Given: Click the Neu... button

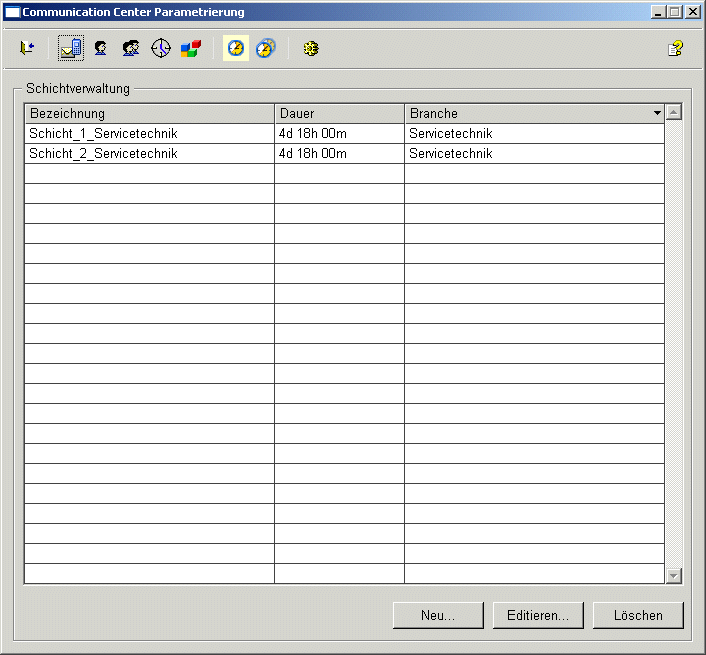Looking at the screenshot, I should pos(438,616).
